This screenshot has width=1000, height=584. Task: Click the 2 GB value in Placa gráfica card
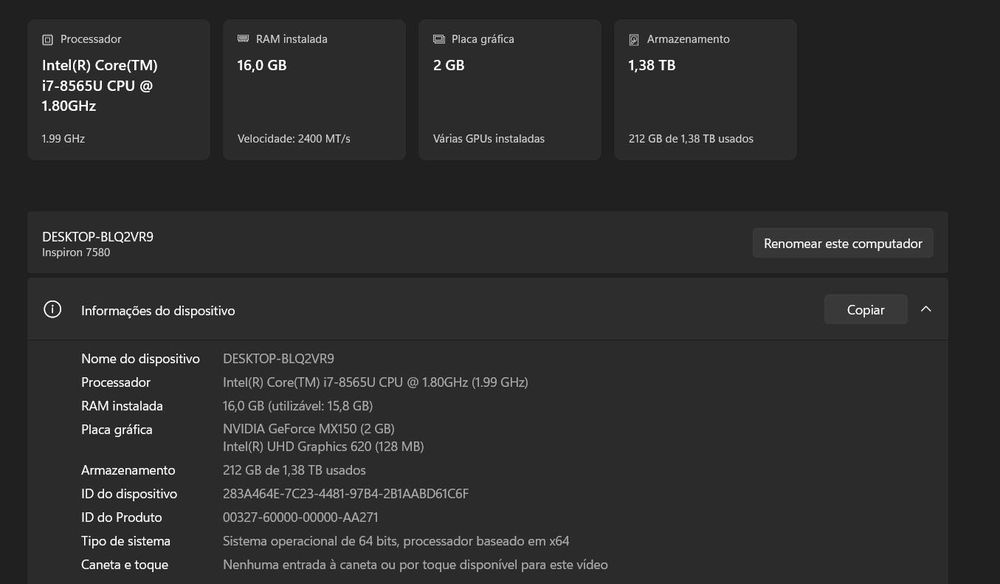[449, 65]
